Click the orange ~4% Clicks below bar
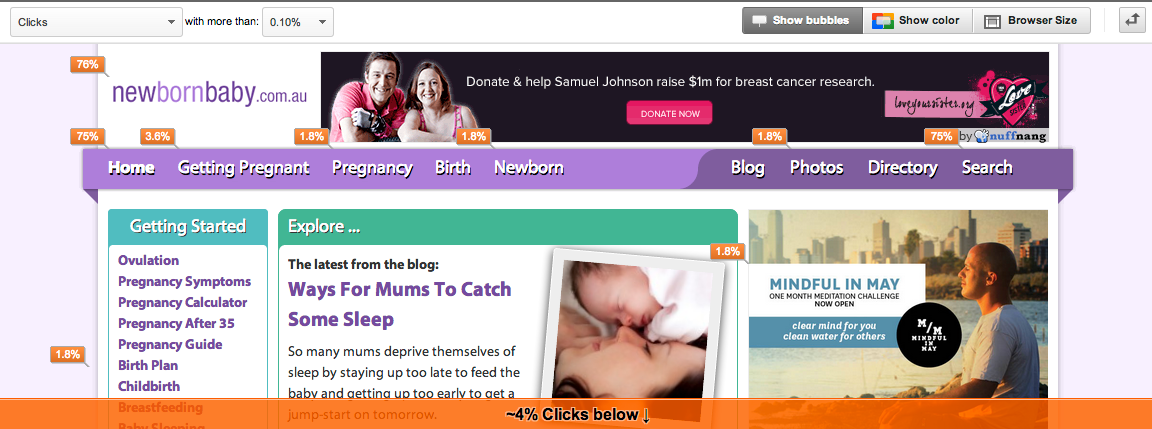Viewport: 1152px width, 429px height. click(x=576, y=414)
